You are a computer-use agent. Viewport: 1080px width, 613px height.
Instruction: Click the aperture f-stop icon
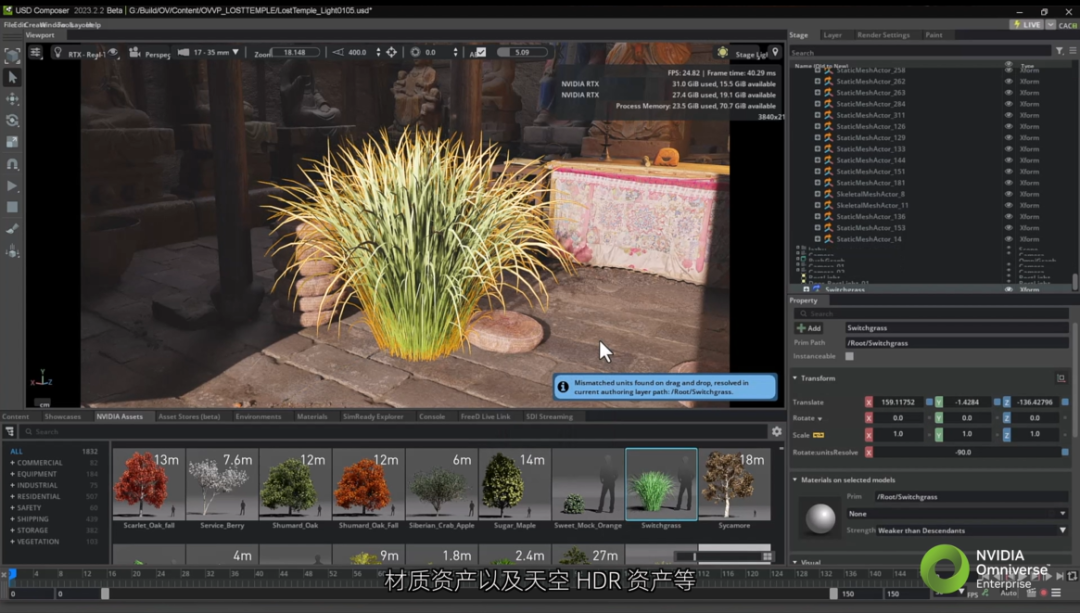click(x=415, y=52)
